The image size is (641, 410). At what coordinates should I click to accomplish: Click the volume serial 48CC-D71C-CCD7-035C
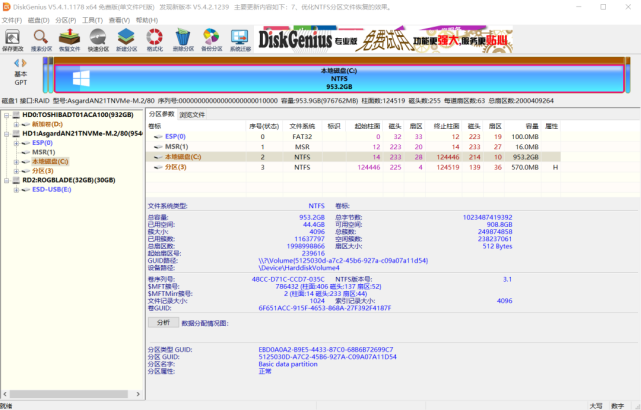click(288, 280)
